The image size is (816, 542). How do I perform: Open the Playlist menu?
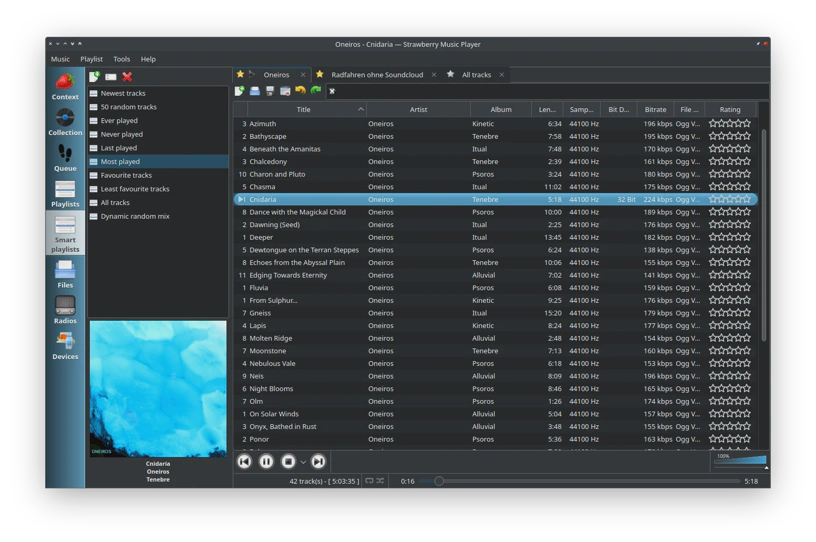click(x=92, y=59)
